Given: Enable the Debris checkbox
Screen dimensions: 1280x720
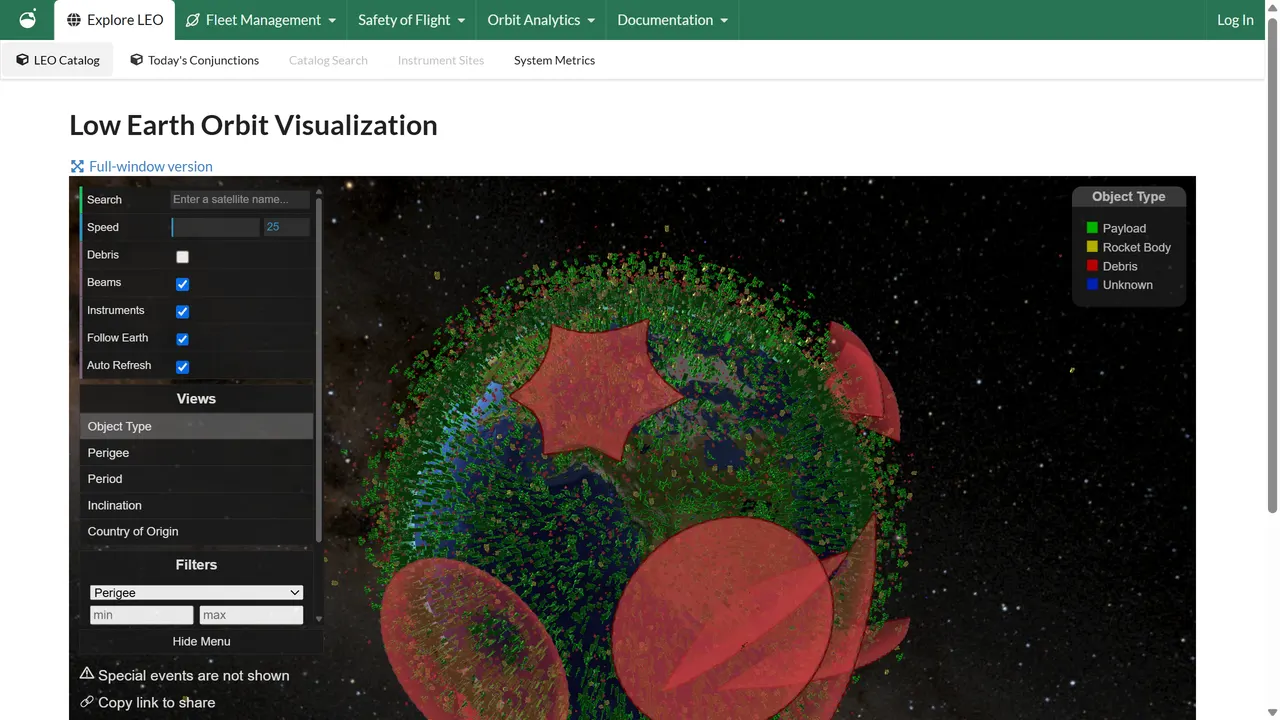Looking at the screenshot, I should pos(182,256).
